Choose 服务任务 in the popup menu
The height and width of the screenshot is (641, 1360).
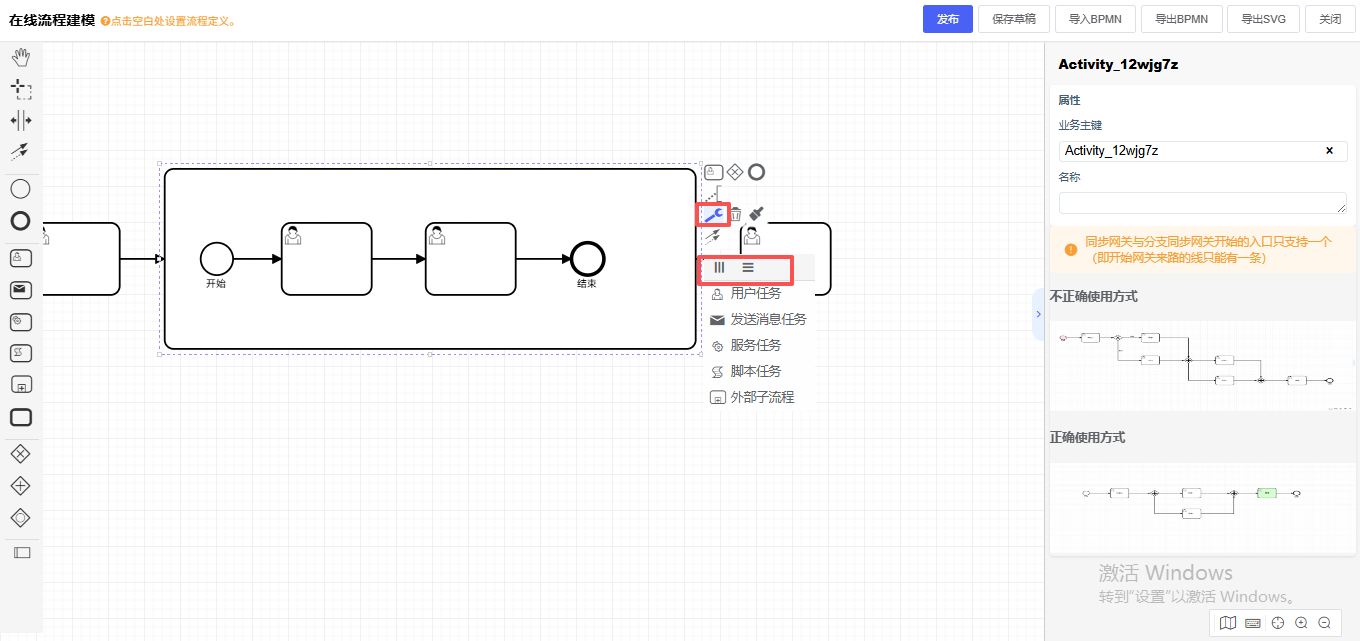pyautogui.click(x=755, y=346)
